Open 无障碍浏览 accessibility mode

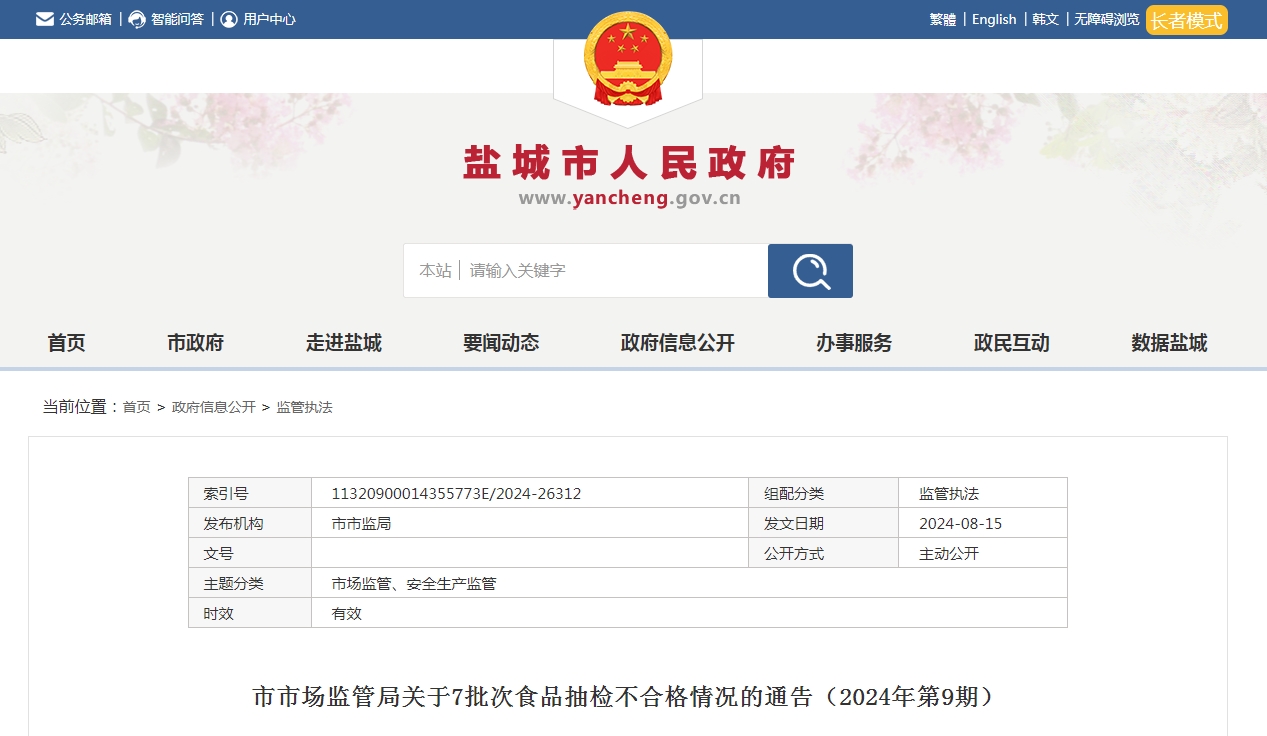(1107, 19)
